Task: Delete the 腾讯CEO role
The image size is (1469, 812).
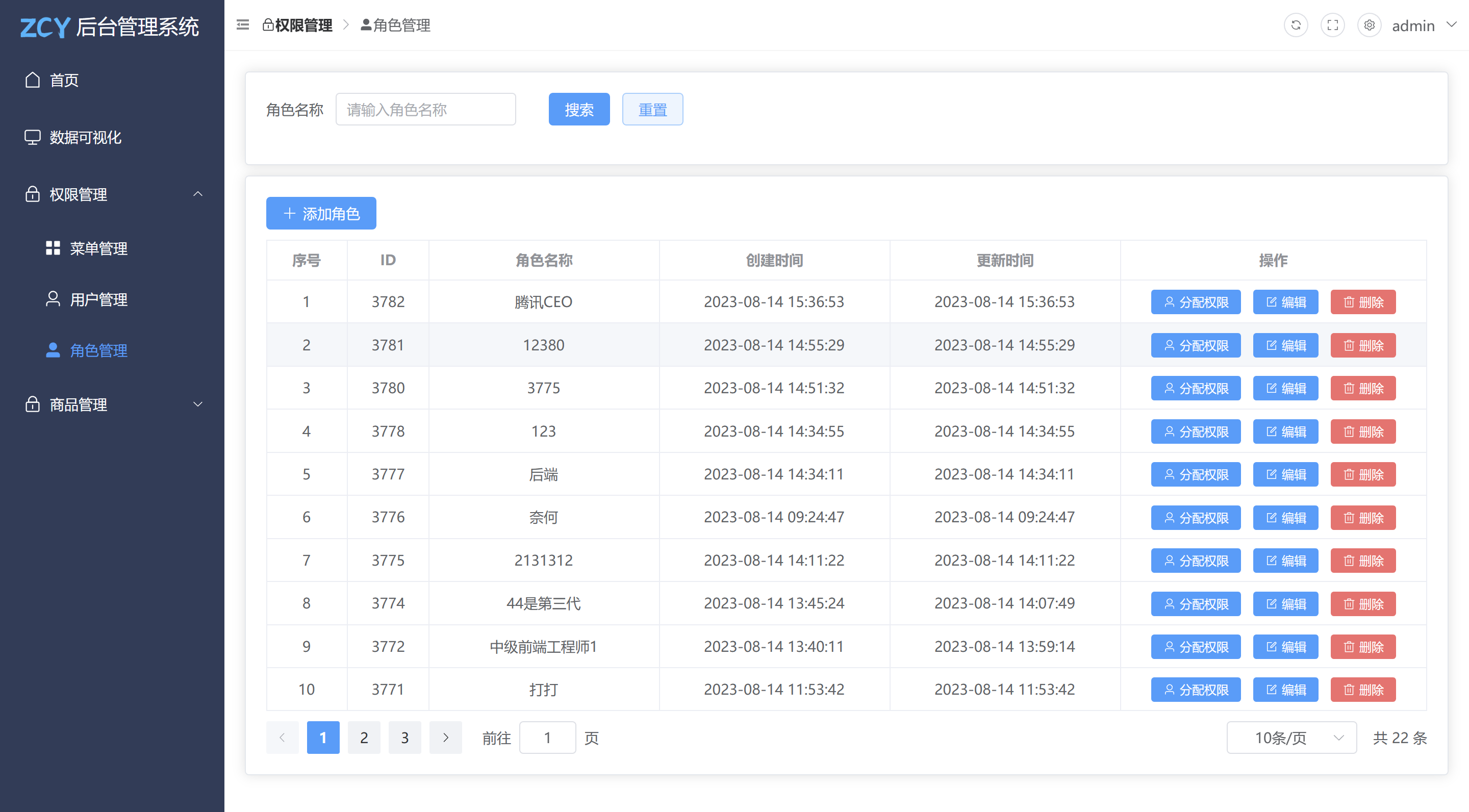Action: (x=1363, y=302)
